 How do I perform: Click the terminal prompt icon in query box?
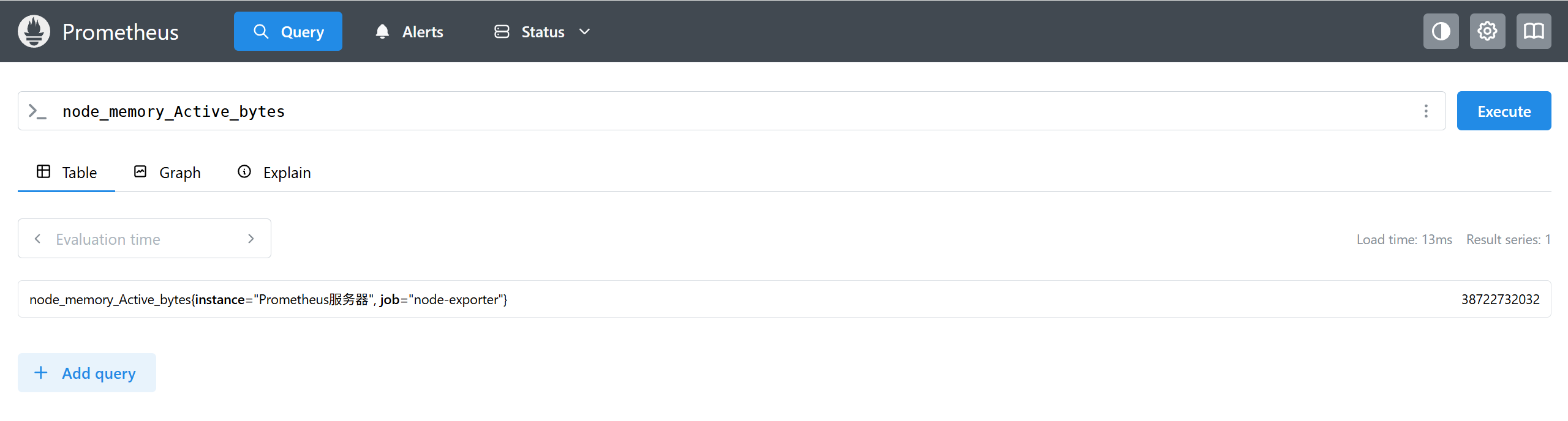click(x=37, y=111)
